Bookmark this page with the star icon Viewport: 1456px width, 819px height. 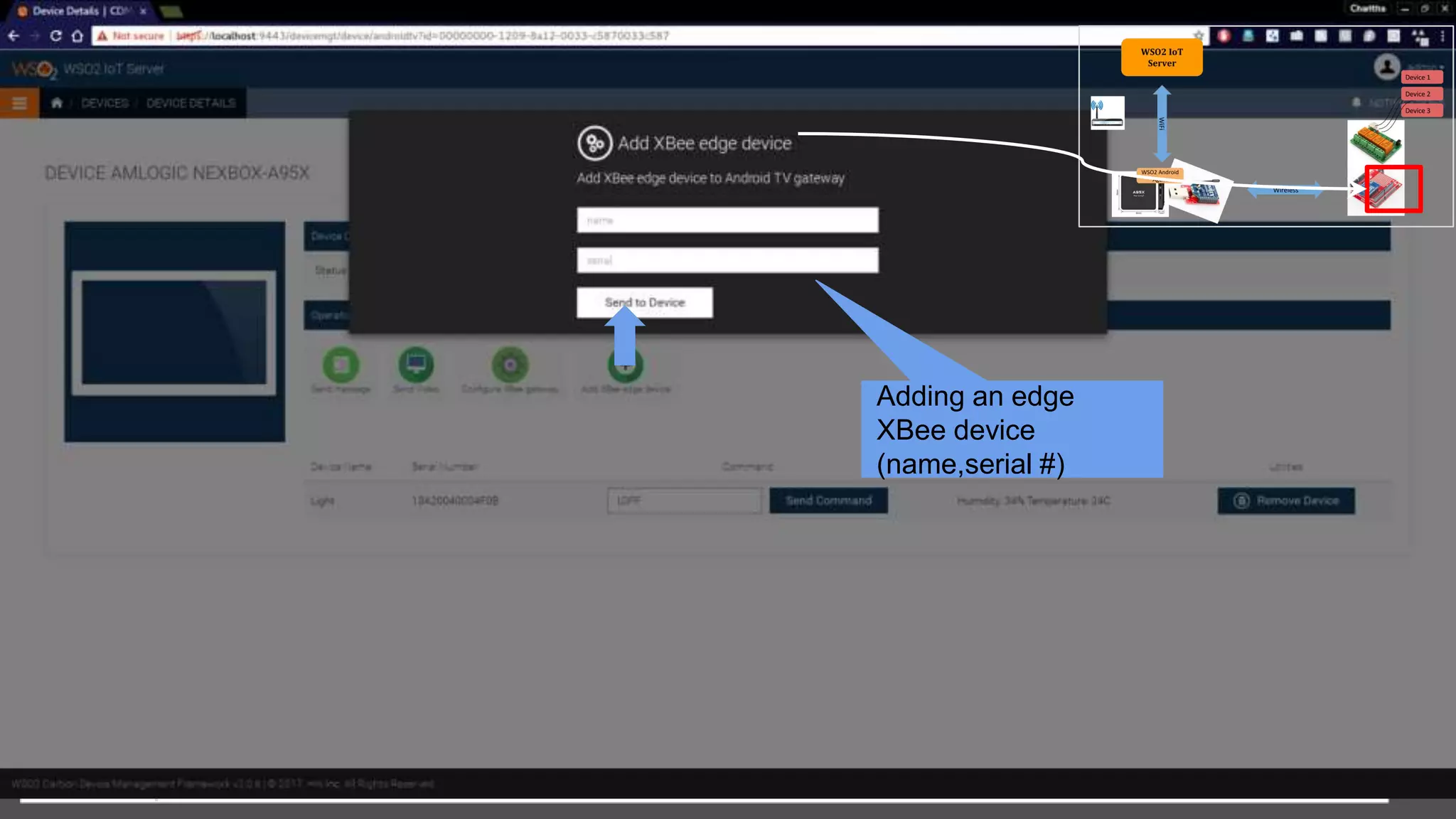[1199, 36]
